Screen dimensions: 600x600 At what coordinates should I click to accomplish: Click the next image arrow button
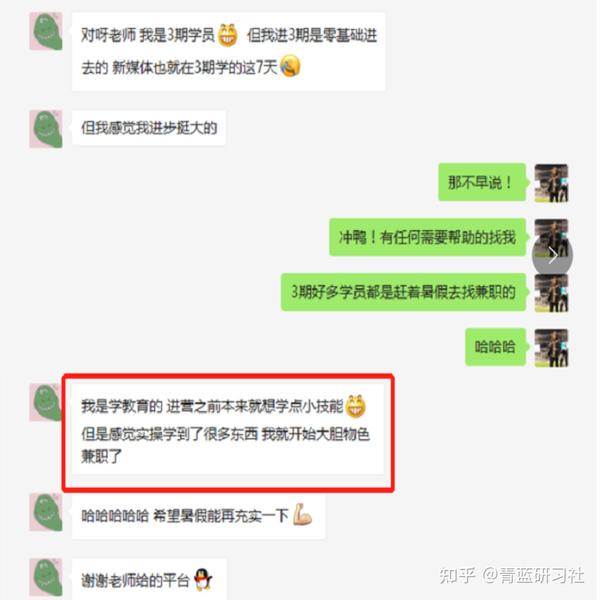click(x=552, y=255)
